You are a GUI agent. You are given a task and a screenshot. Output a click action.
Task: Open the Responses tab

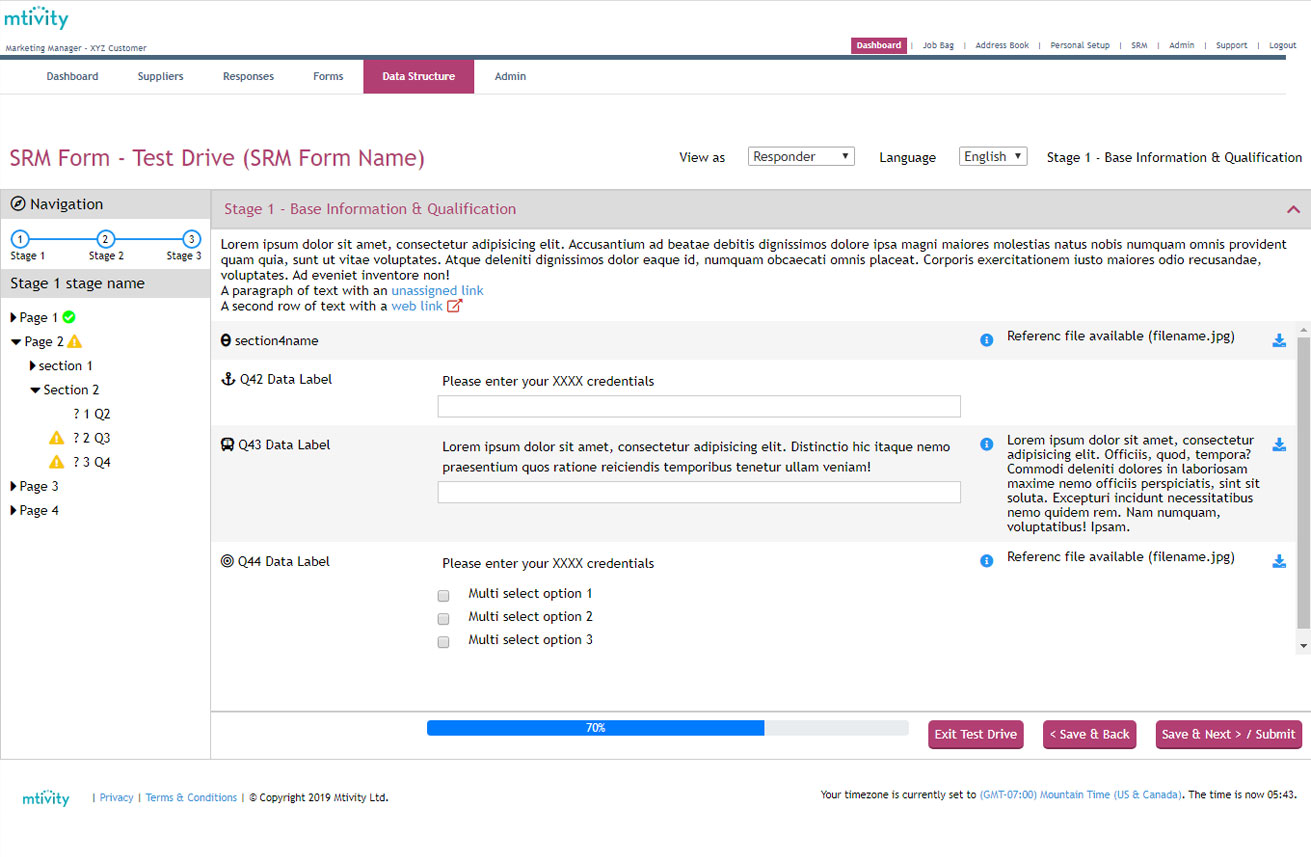pyautogui.click(x=248, y=76)
